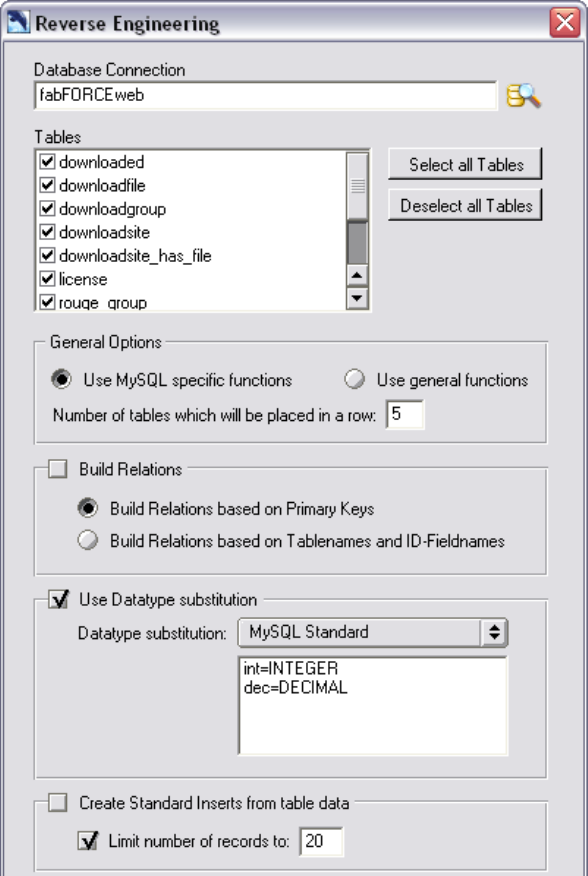
Task: Click the number of tables per row field
Action: (x=405, y=415)
